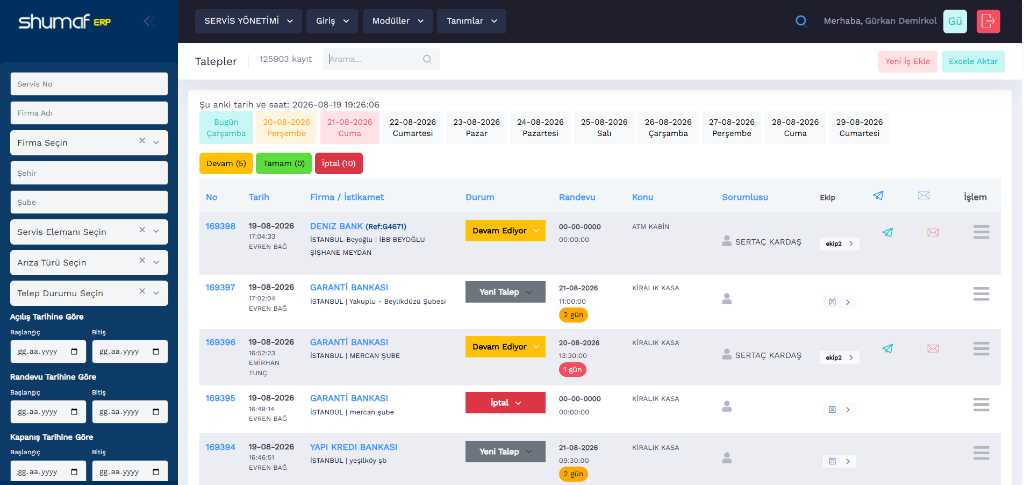
Task: Clear Arıza Türü Seçin with X
Action: coord(142,261)
